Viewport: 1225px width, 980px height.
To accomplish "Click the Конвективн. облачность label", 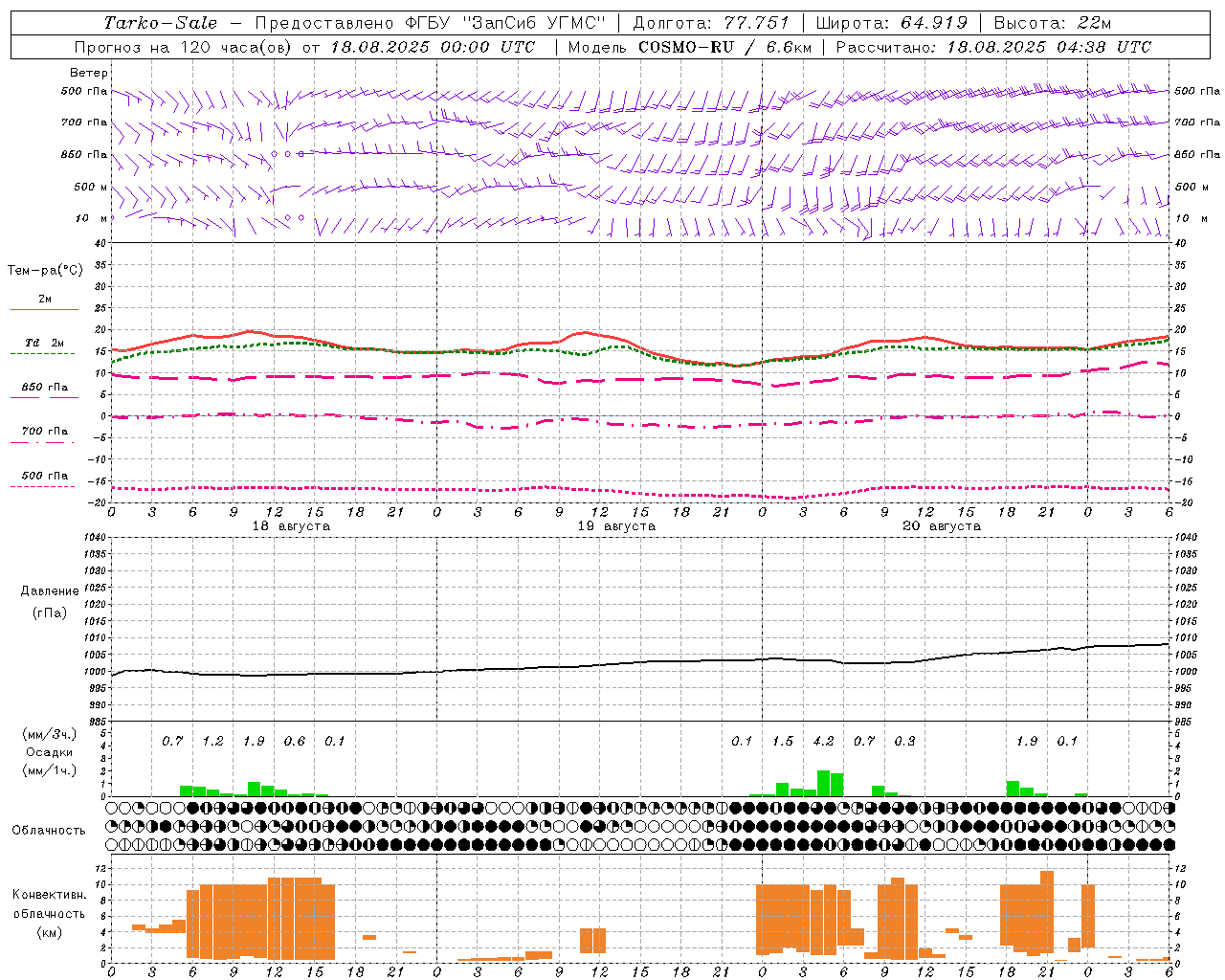I will tap(49, 904).
